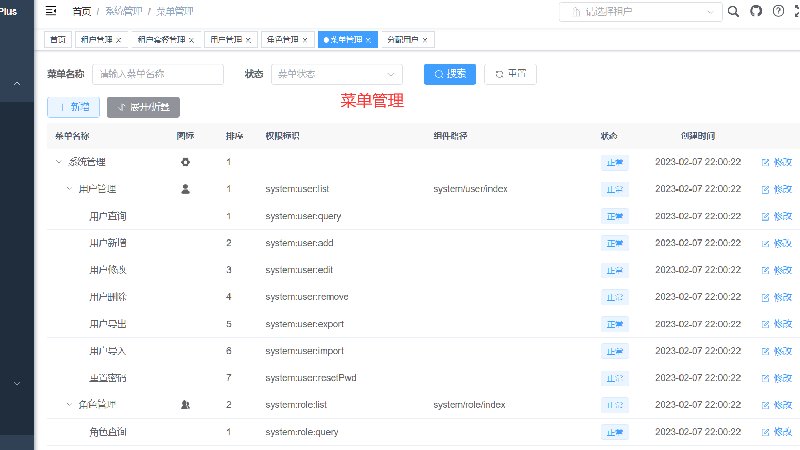800x450 pixels.
Task: Click the system:user:add permission cell
Action: point(299,243)
